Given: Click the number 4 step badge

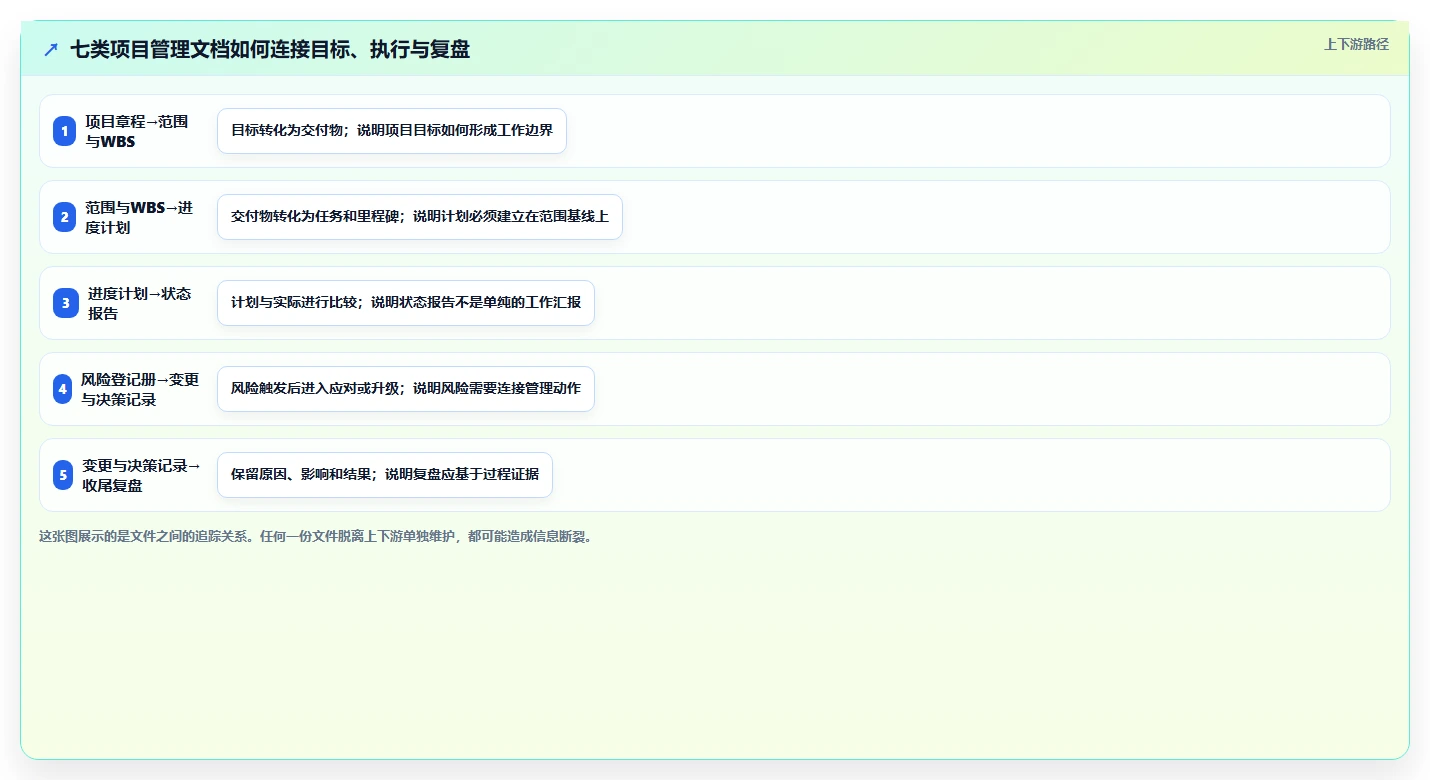Looking at the screenshot, I should 62,389.
